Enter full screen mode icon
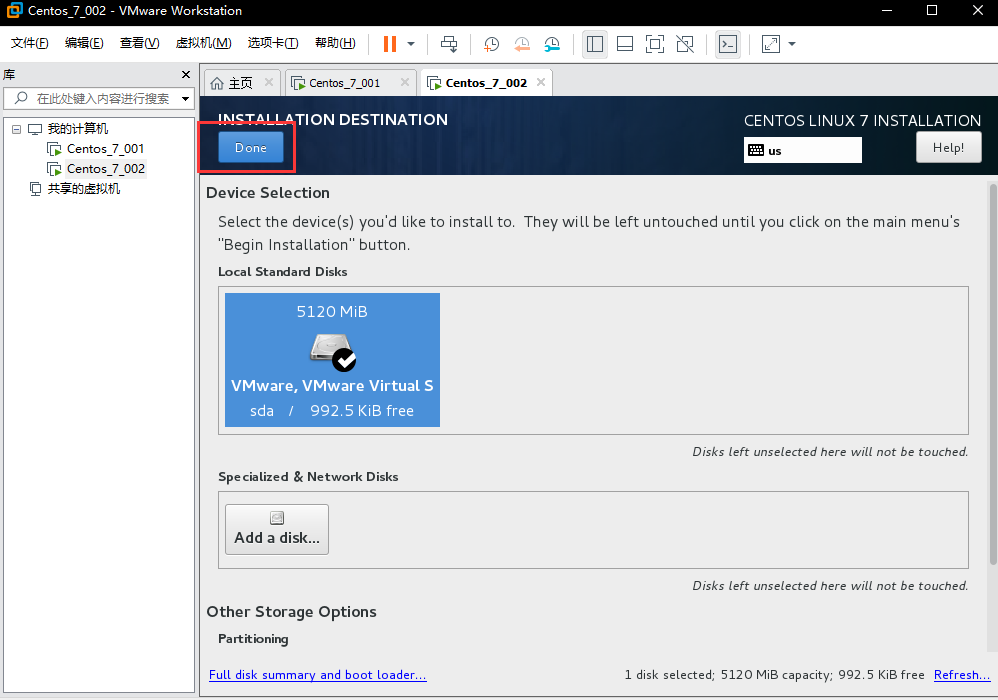This screenshot has height=700, width=998. (x=655, y=44)
